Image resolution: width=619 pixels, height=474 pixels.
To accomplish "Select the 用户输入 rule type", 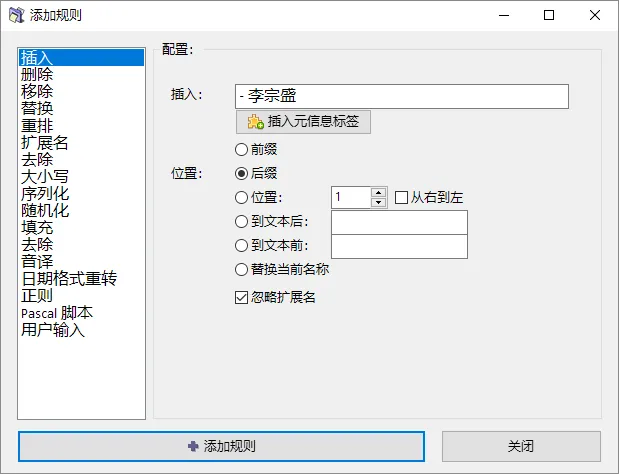I will (x=81, y=330).
